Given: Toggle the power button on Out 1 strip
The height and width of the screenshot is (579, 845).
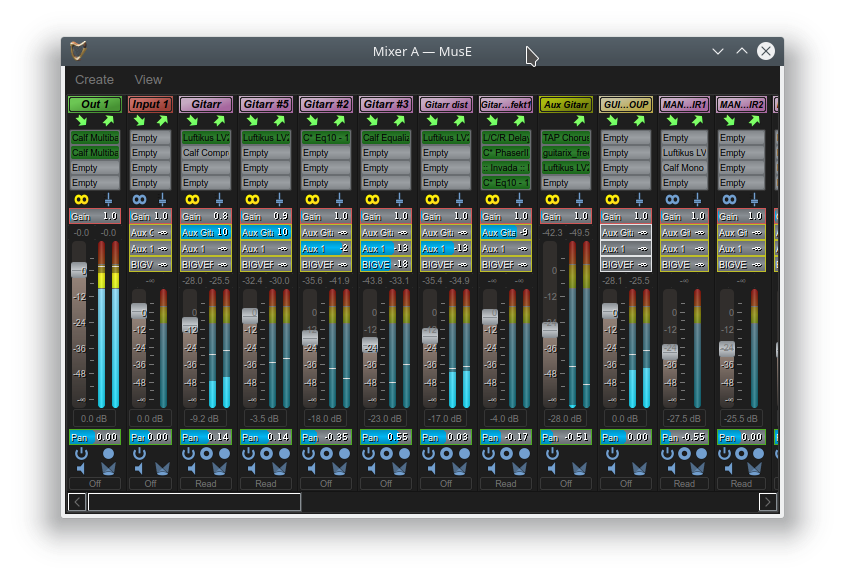Looking at the screenshot, I should (82, 453).
